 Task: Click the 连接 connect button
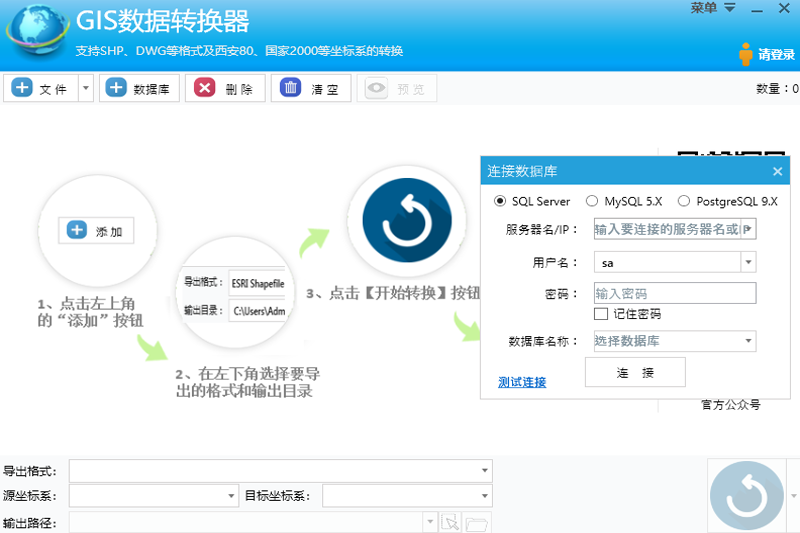click(635, 372)
